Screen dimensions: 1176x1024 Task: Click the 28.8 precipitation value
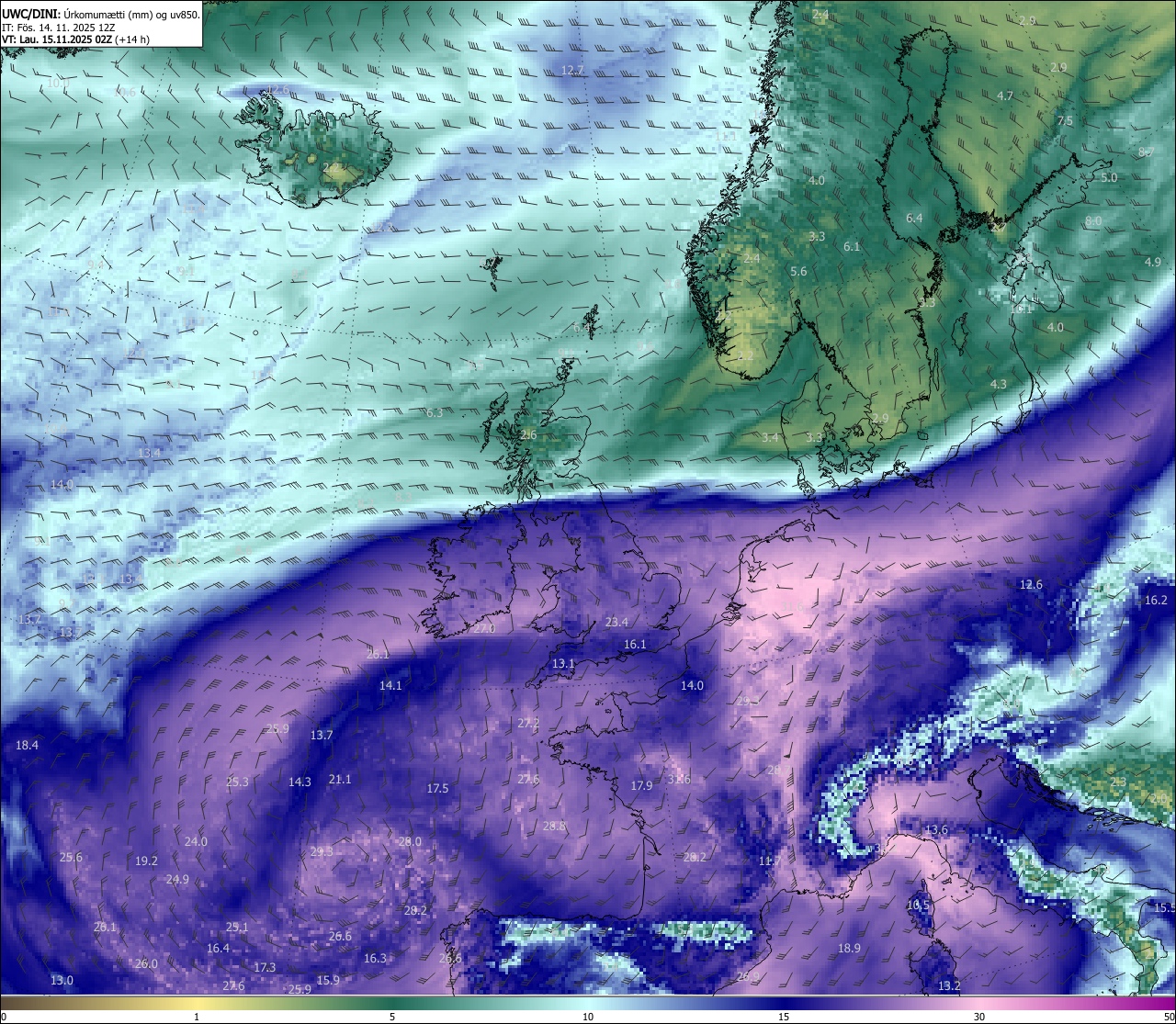pyautogui.click(x=554, y=826)
